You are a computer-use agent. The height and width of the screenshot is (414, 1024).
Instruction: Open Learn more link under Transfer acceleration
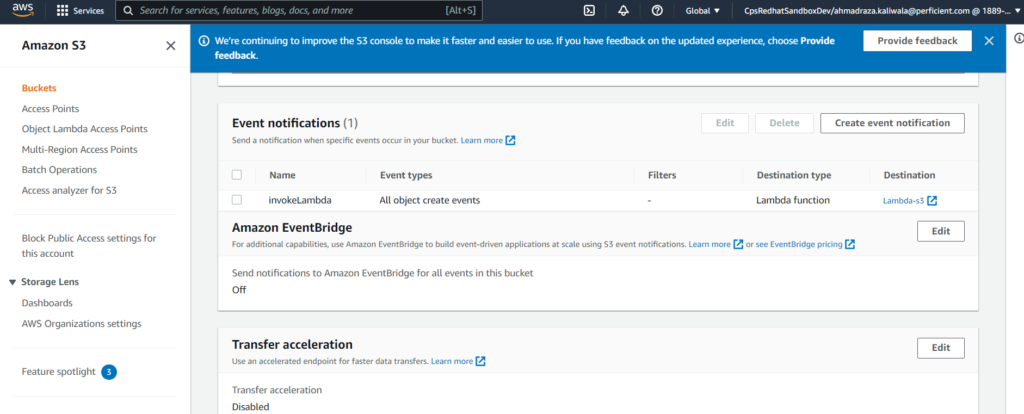(452, 361)
